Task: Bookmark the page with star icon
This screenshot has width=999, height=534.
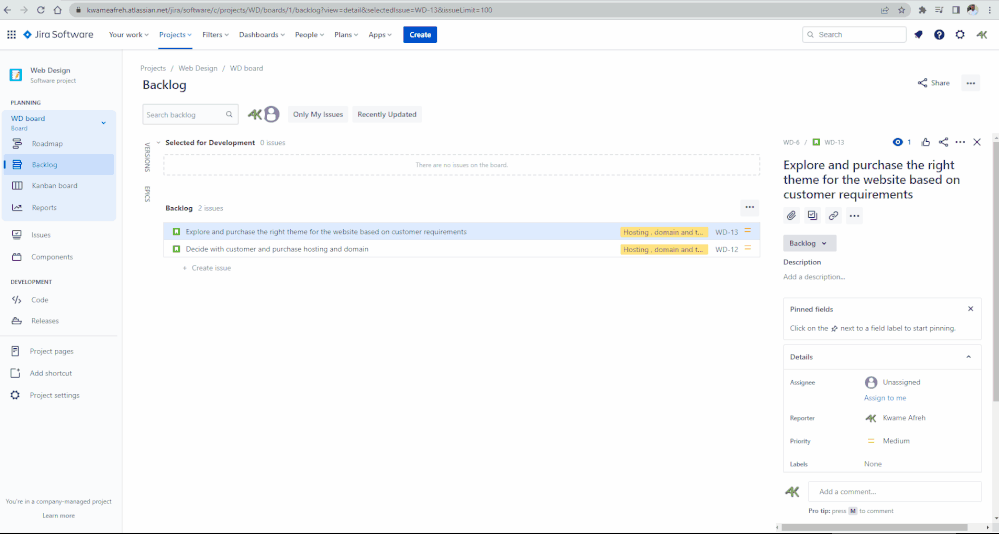Action: coord(902,10)
